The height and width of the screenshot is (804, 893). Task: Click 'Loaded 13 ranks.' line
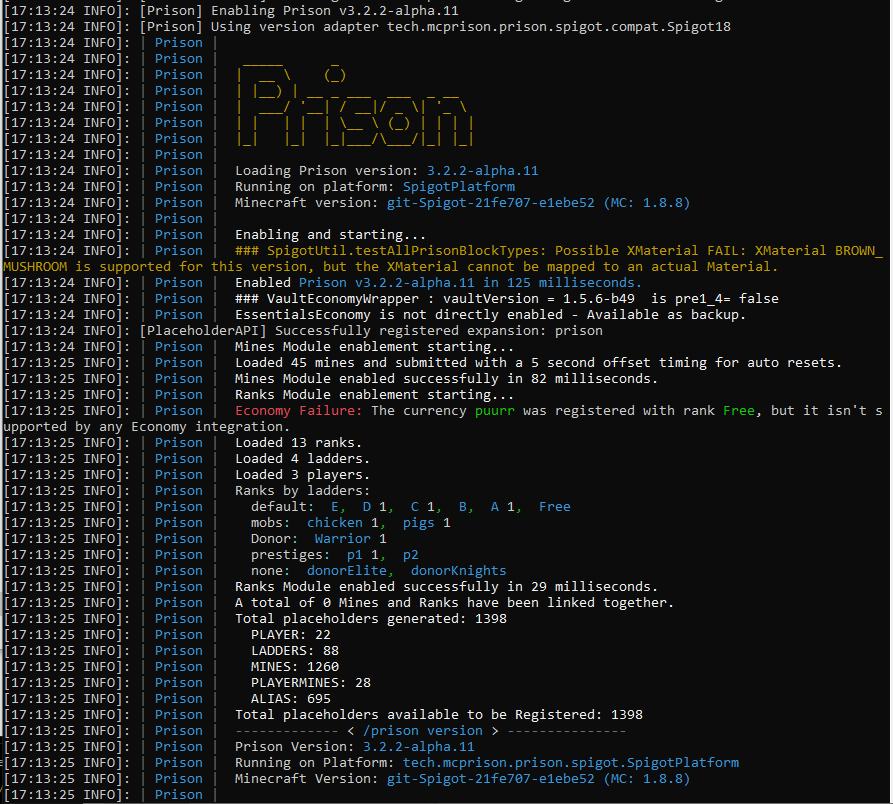298,442
